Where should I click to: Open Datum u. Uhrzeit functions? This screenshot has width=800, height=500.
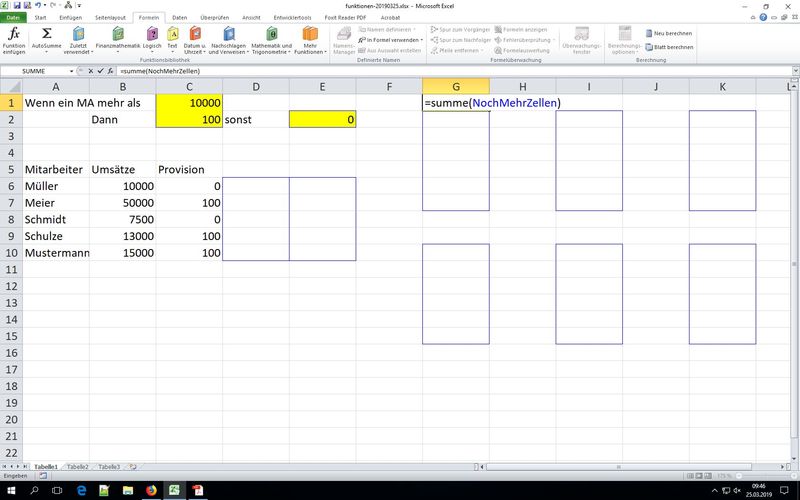[x=195, y=41]
